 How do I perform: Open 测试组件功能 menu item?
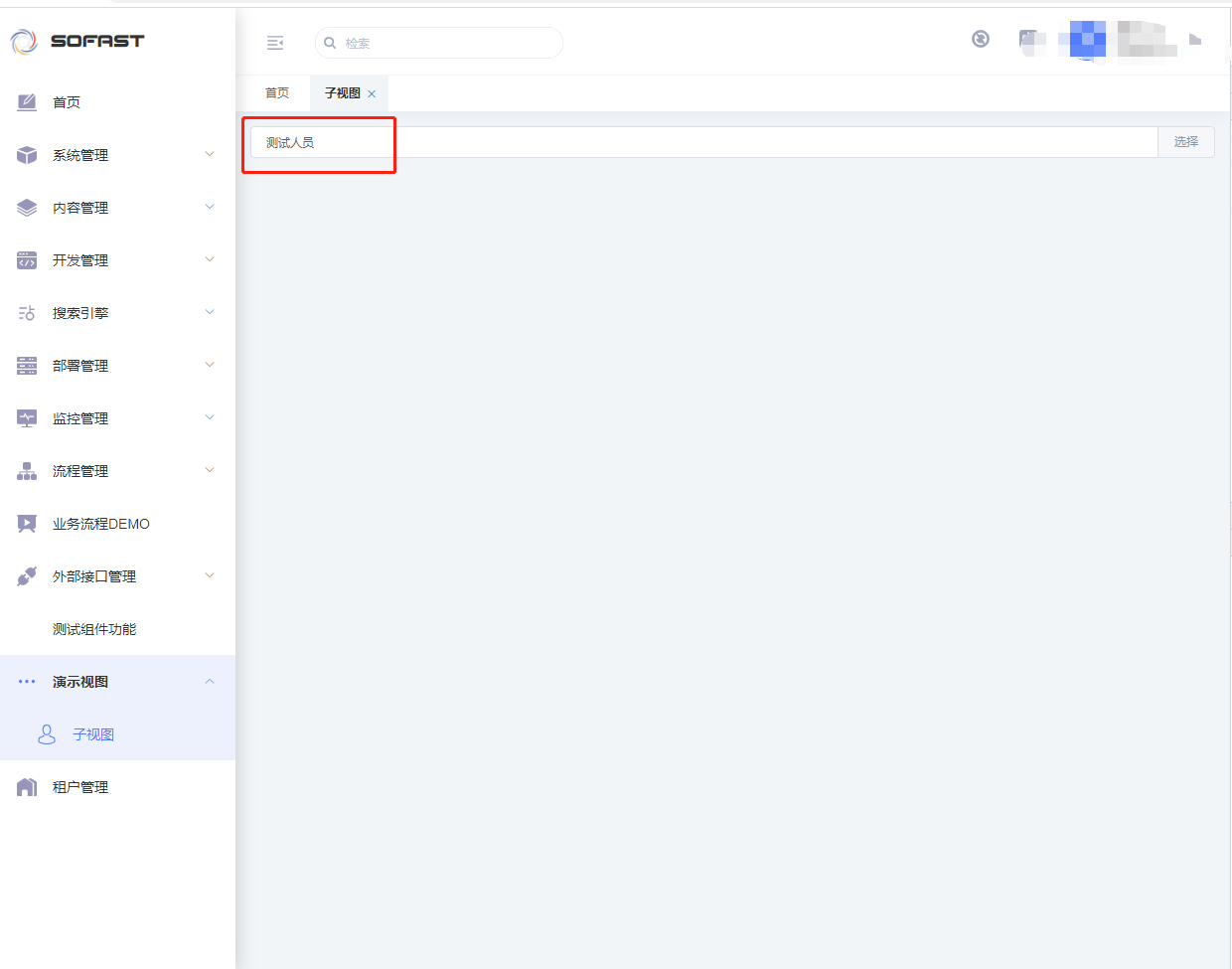94,629
